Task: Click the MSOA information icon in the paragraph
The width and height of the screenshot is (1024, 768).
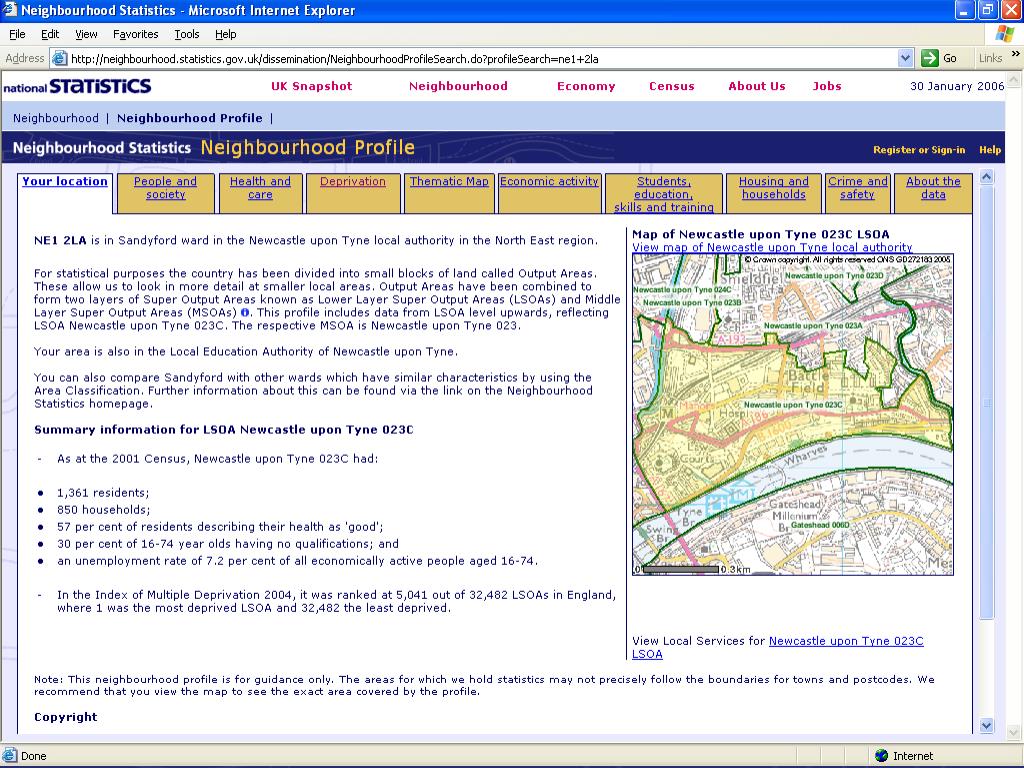Action: click(246, 312)
